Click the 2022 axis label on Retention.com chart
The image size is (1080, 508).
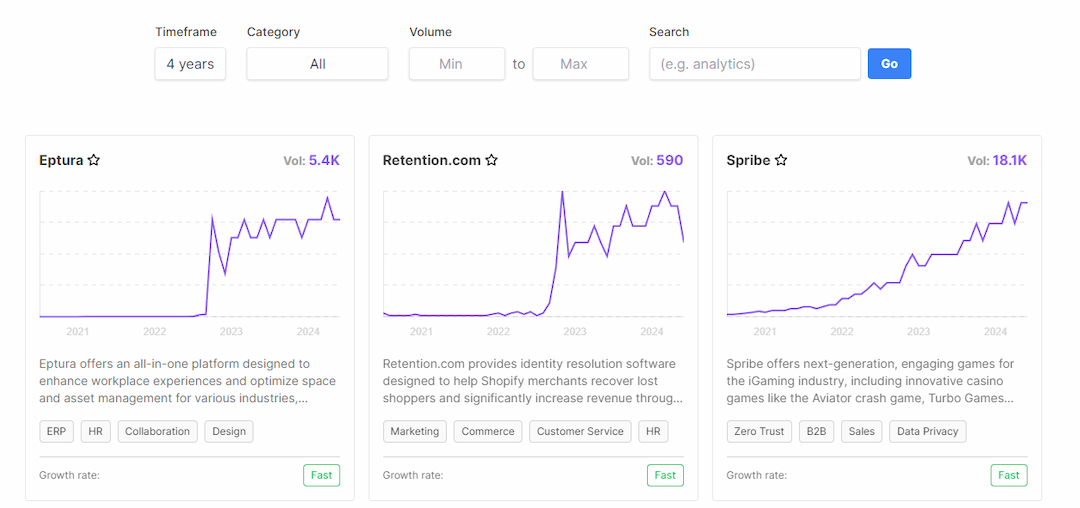click(x=498, y=331)
